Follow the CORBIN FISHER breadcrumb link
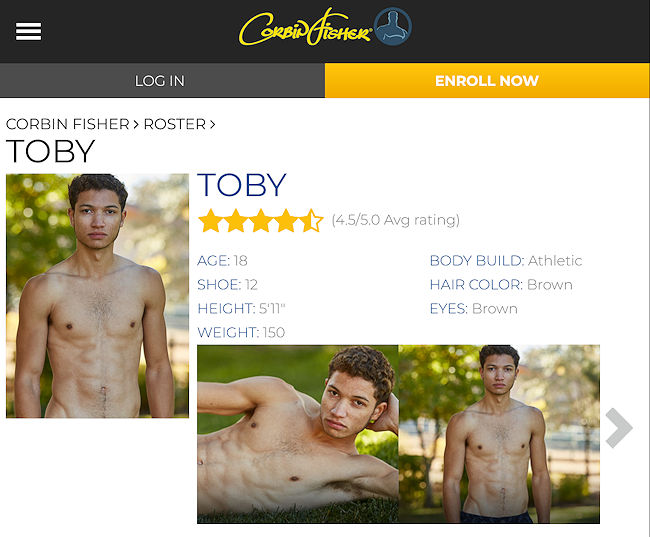Image resolution: width=650 pixels, height=537 pixels. [x=68, y=124]
